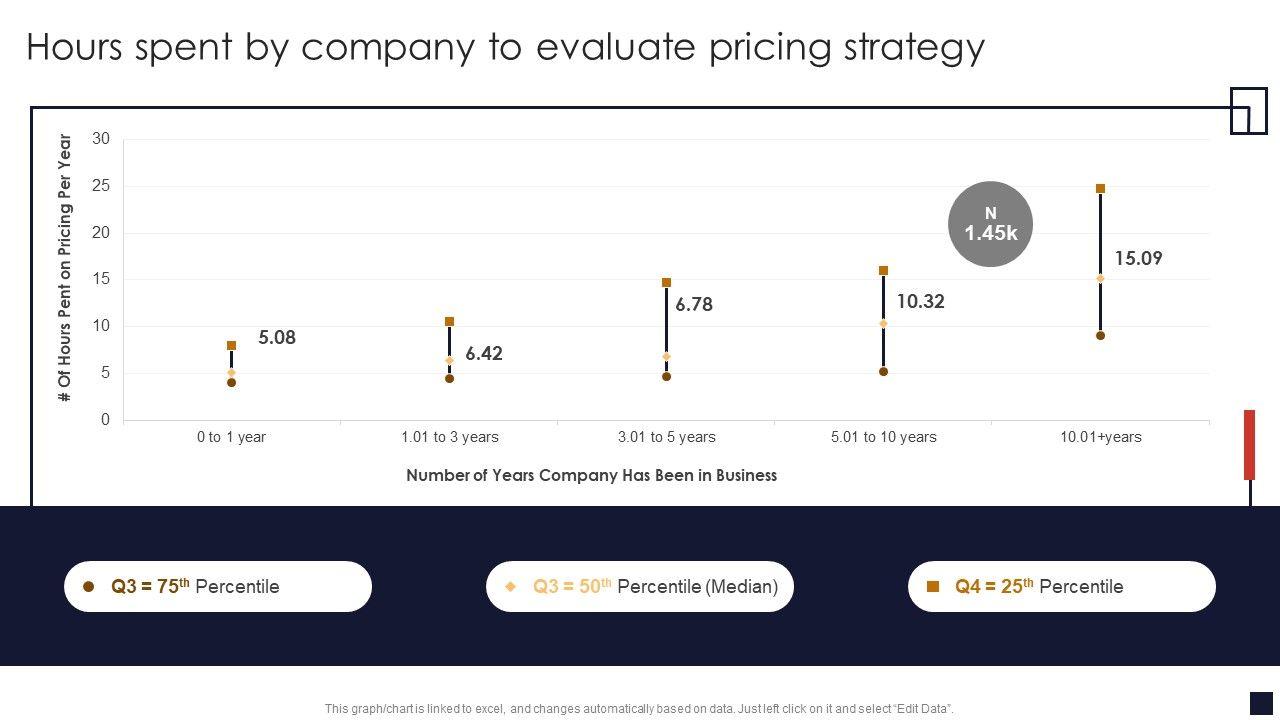Image resolution: width=1280 pixels, height=720 pixels.
Task: Select the top square marker for 10.01+years
Action: [1100, 189]
